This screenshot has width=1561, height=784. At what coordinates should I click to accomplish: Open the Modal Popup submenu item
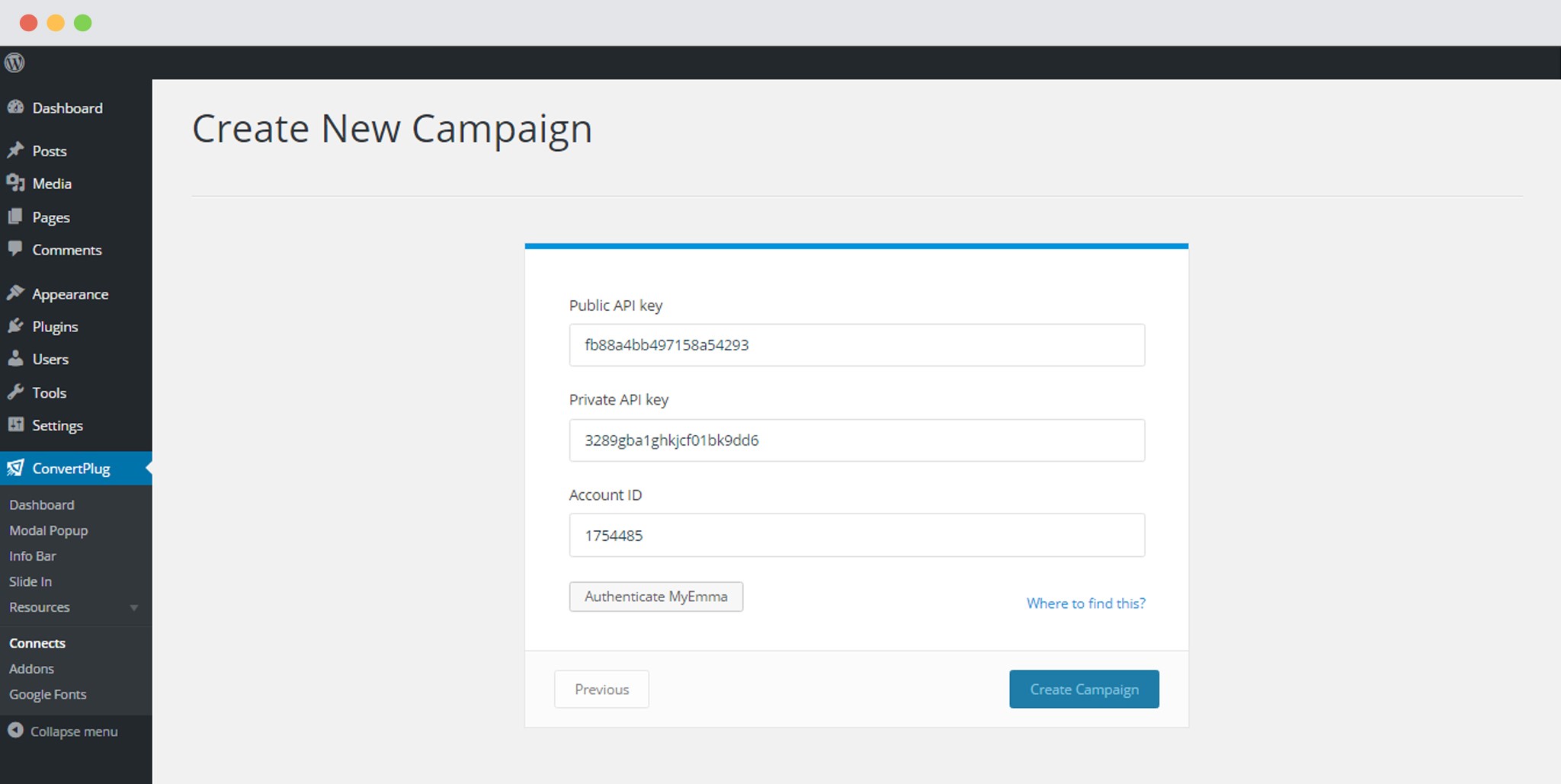coord(49,530)
